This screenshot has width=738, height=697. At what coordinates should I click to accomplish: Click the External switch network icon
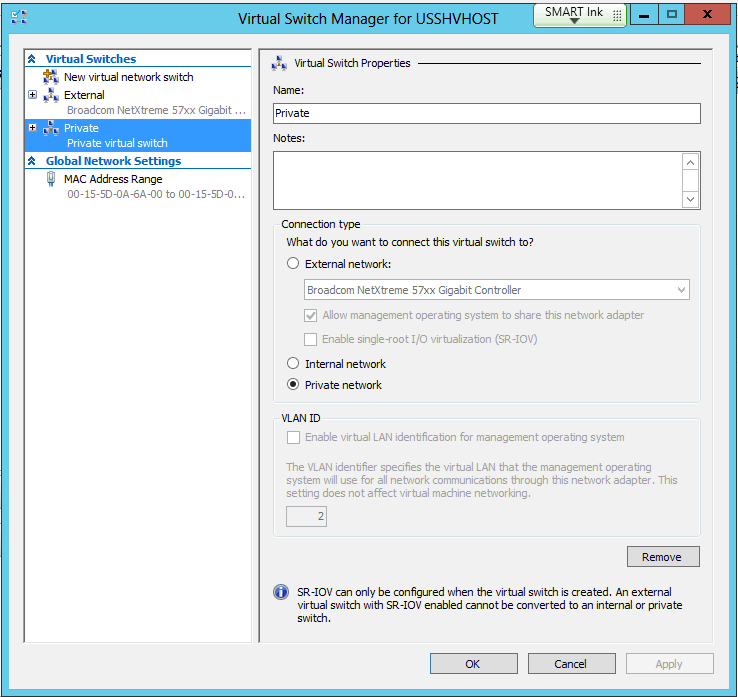point(50,95)
